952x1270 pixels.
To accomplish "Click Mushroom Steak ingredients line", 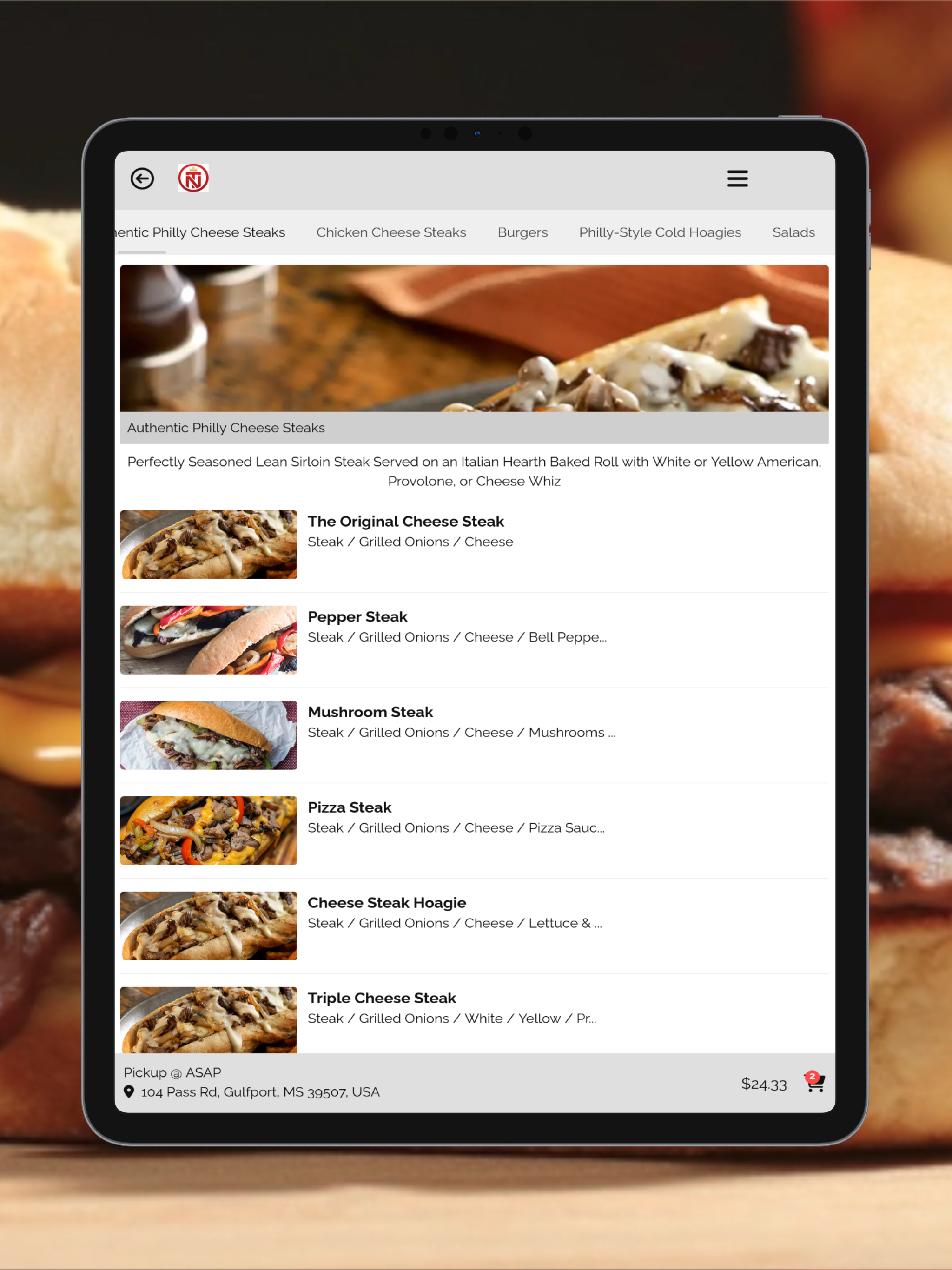I will click(462, 733).
